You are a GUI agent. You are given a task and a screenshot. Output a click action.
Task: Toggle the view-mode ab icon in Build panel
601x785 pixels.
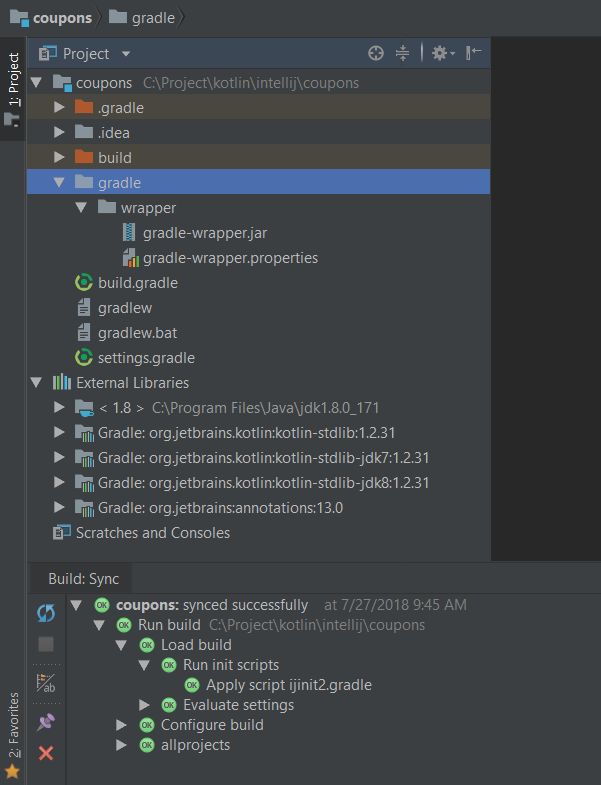(x=46, y=683)
